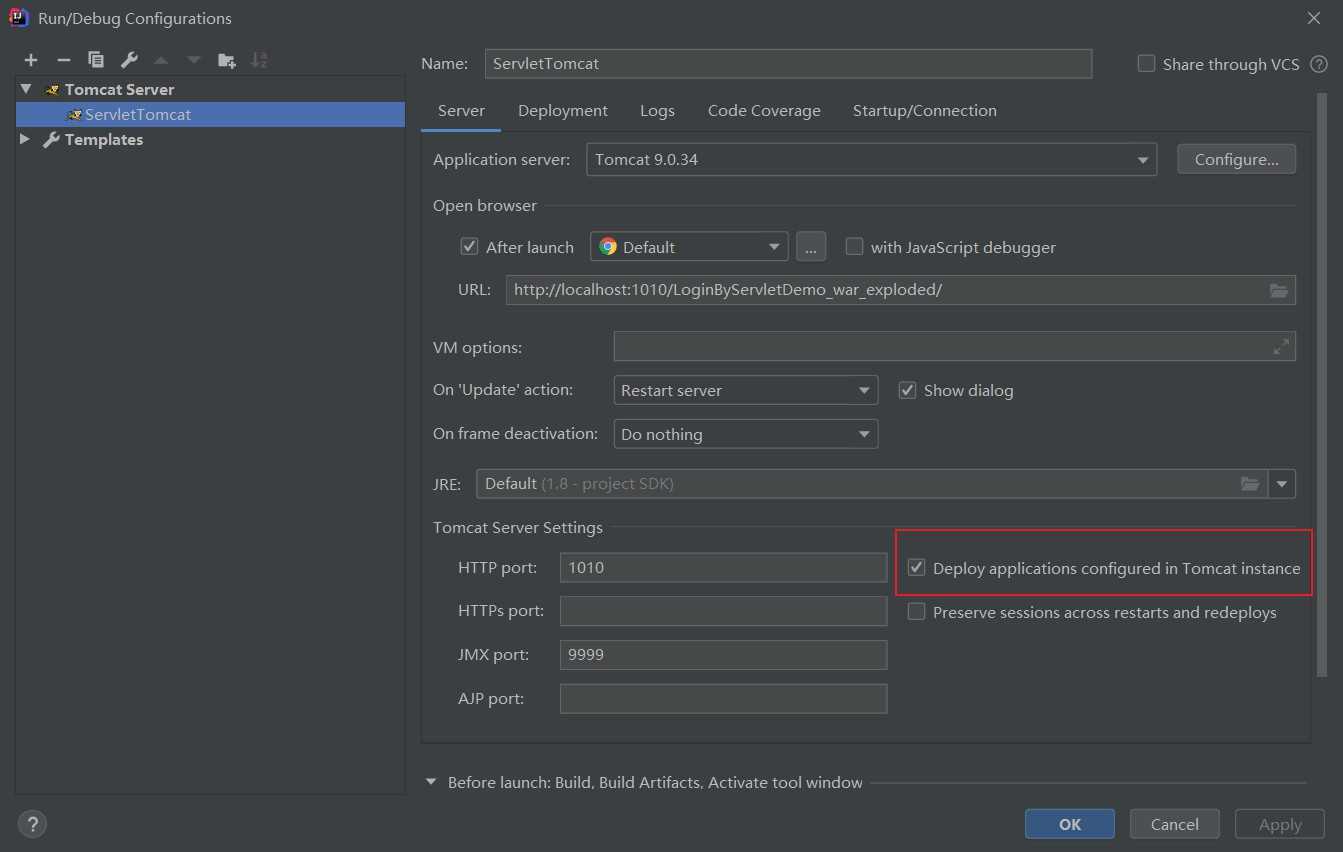Click the URL input field
Image resolution: width=1343 pixels, height=852 pixels.
point(900,290)
